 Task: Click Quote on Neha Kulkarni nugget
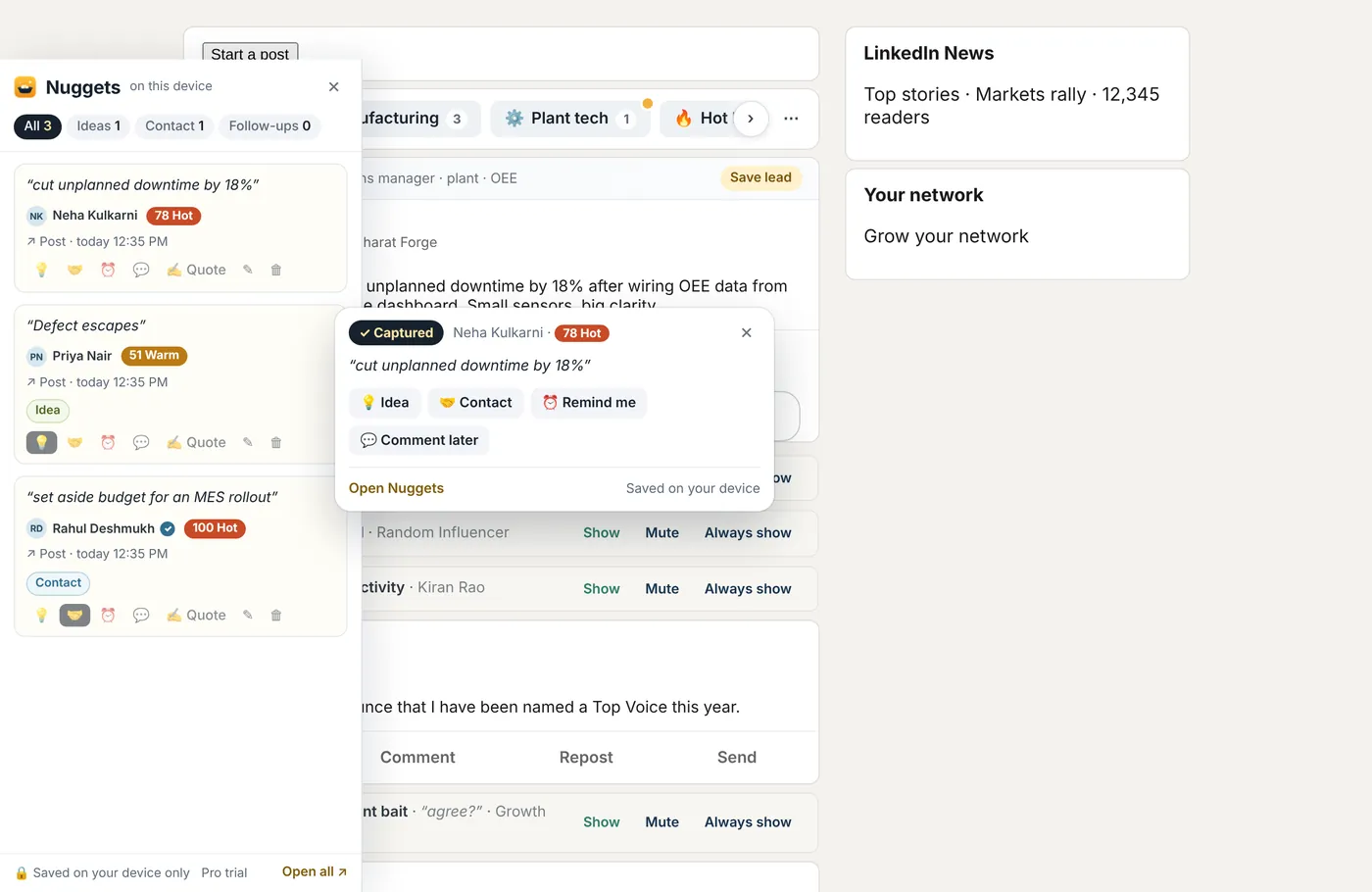(x=196, y=270)
